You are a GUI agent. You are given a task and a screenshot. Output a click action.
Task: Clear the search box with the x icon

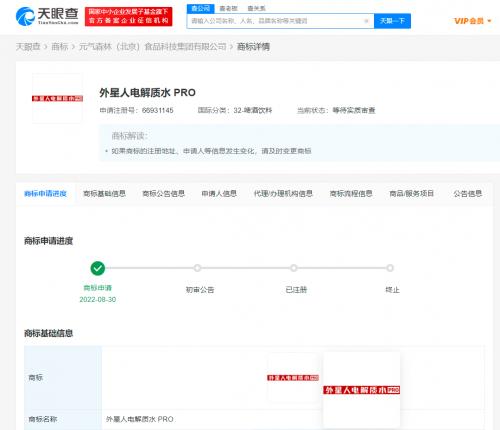(x=366, y=21)
